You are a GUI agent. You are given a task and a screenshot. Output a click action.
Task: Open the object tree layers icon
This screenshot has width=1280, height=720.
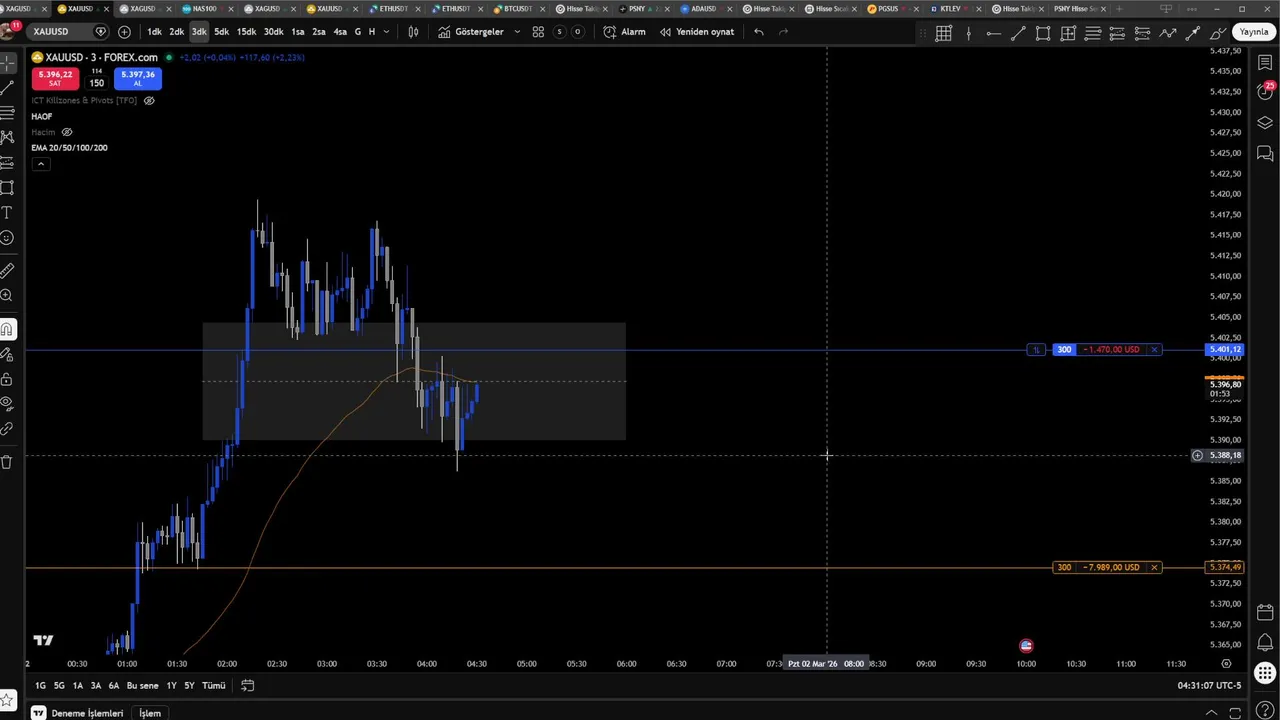pos(1265,123)
